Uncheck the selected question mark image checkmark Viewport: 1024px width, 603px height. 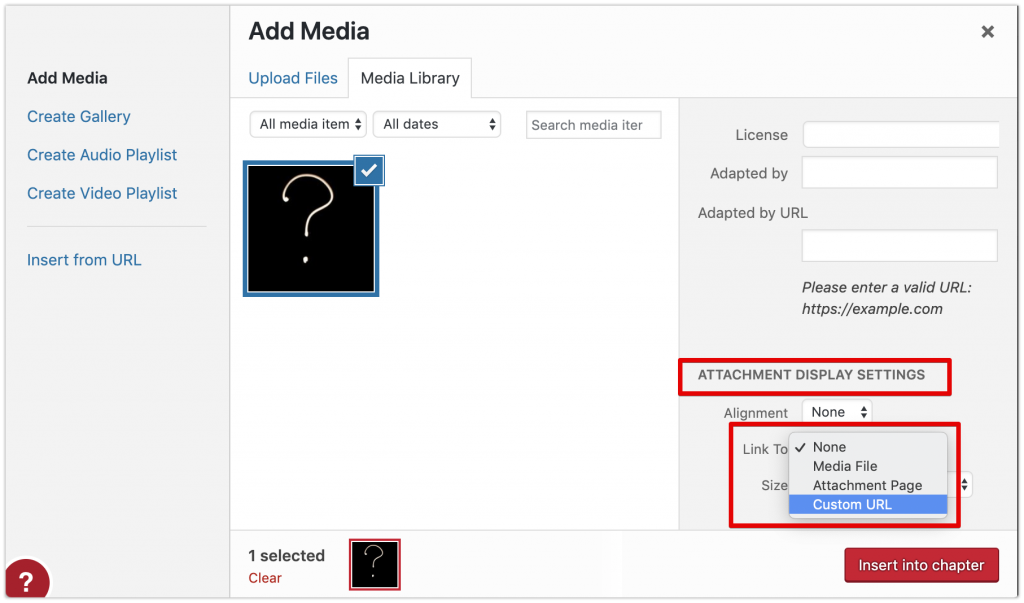369,171
